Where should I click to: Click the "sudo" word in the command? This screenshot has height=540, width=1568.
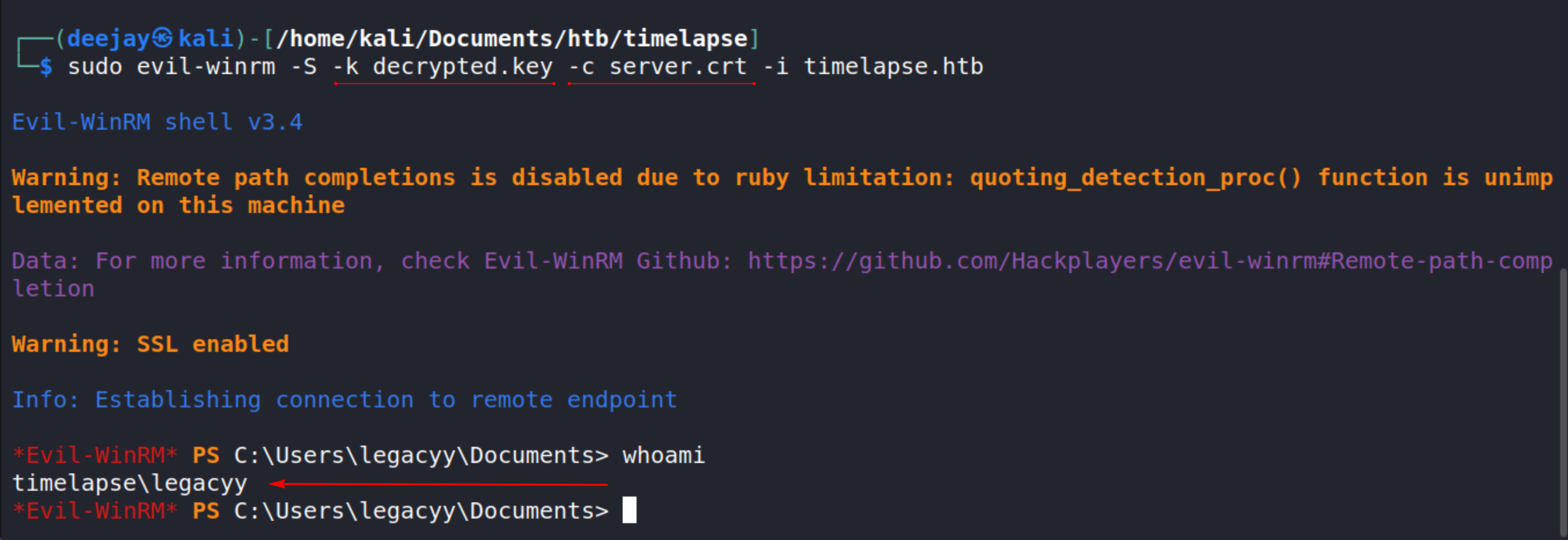pyautogui.click(x=95, y=66)
